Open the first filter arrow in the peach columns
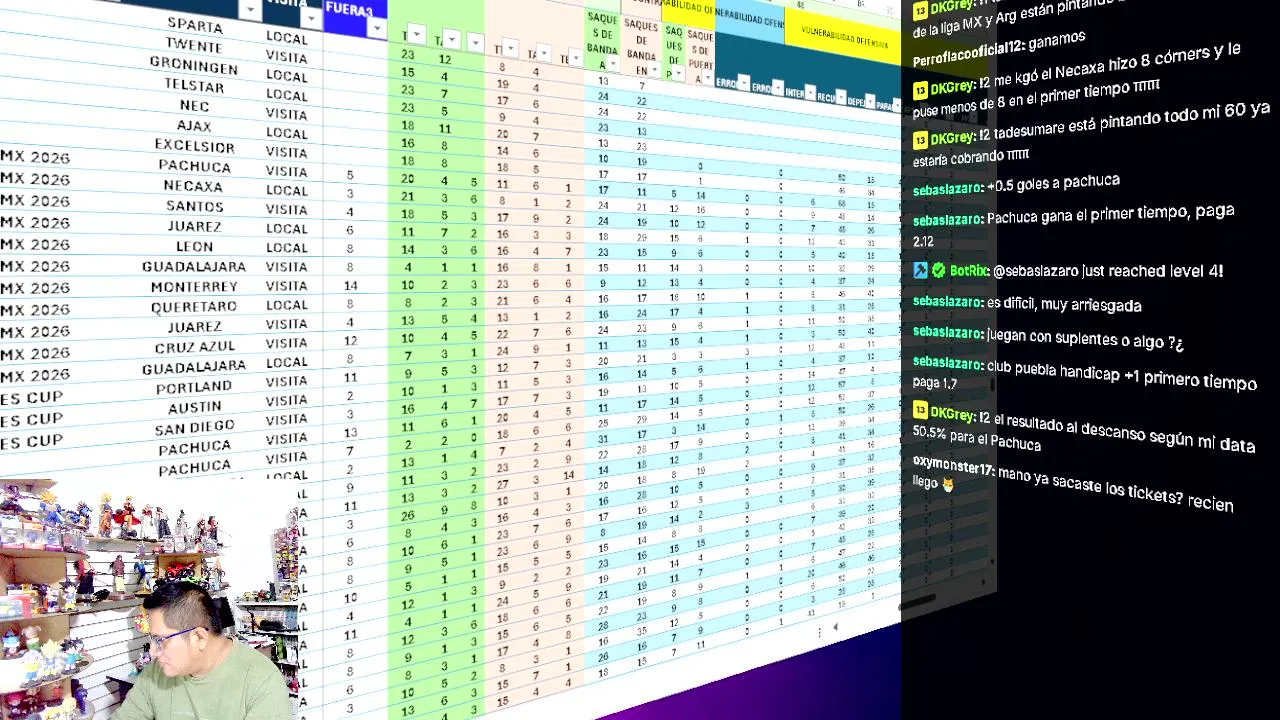The image size is (1280, 720). 510,48
